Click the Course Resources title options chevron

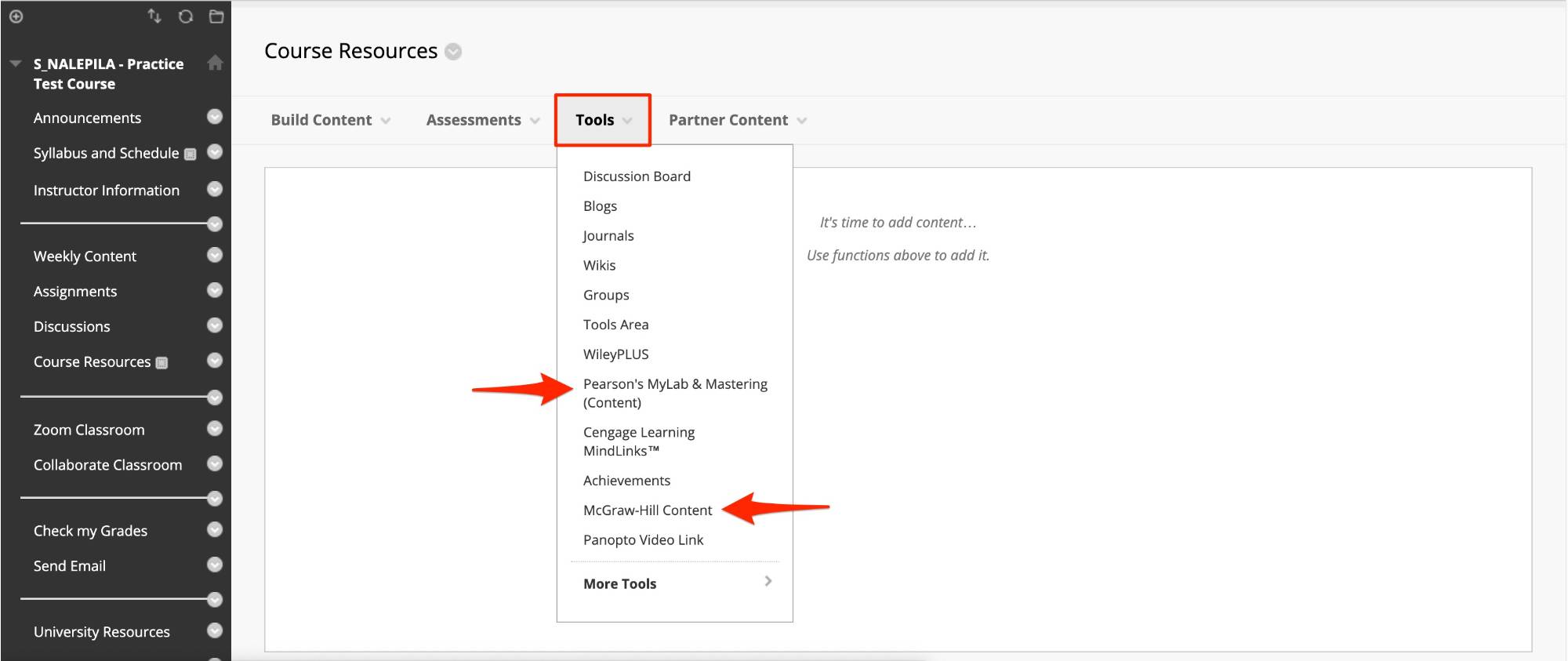[453, 52]
